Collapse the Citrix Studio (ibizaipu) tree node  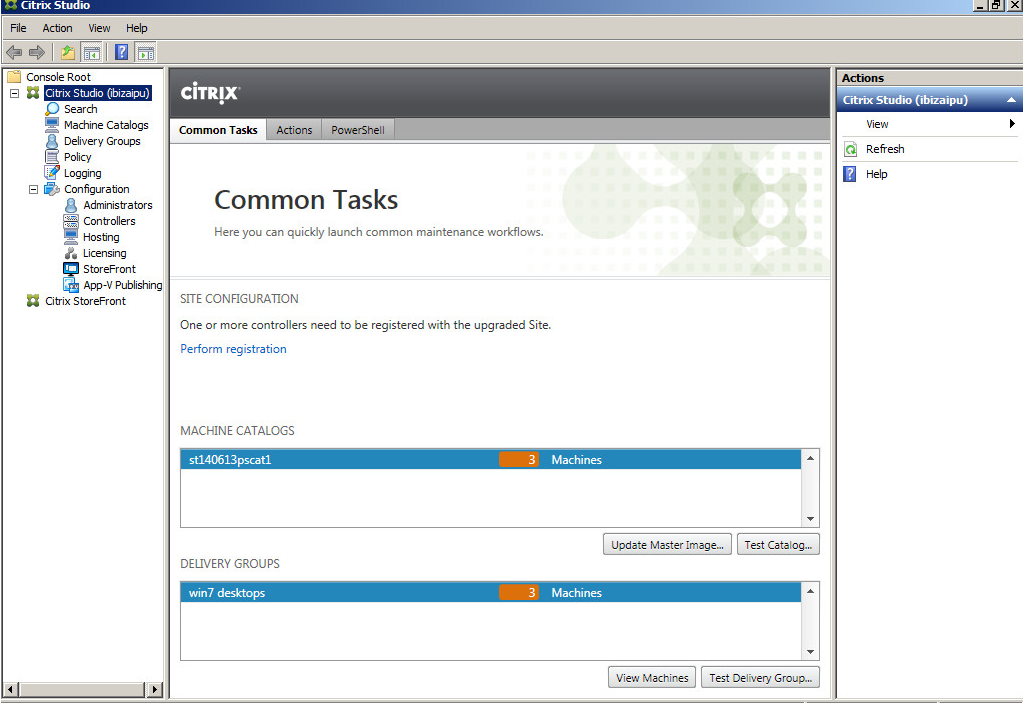pos(14,93)
